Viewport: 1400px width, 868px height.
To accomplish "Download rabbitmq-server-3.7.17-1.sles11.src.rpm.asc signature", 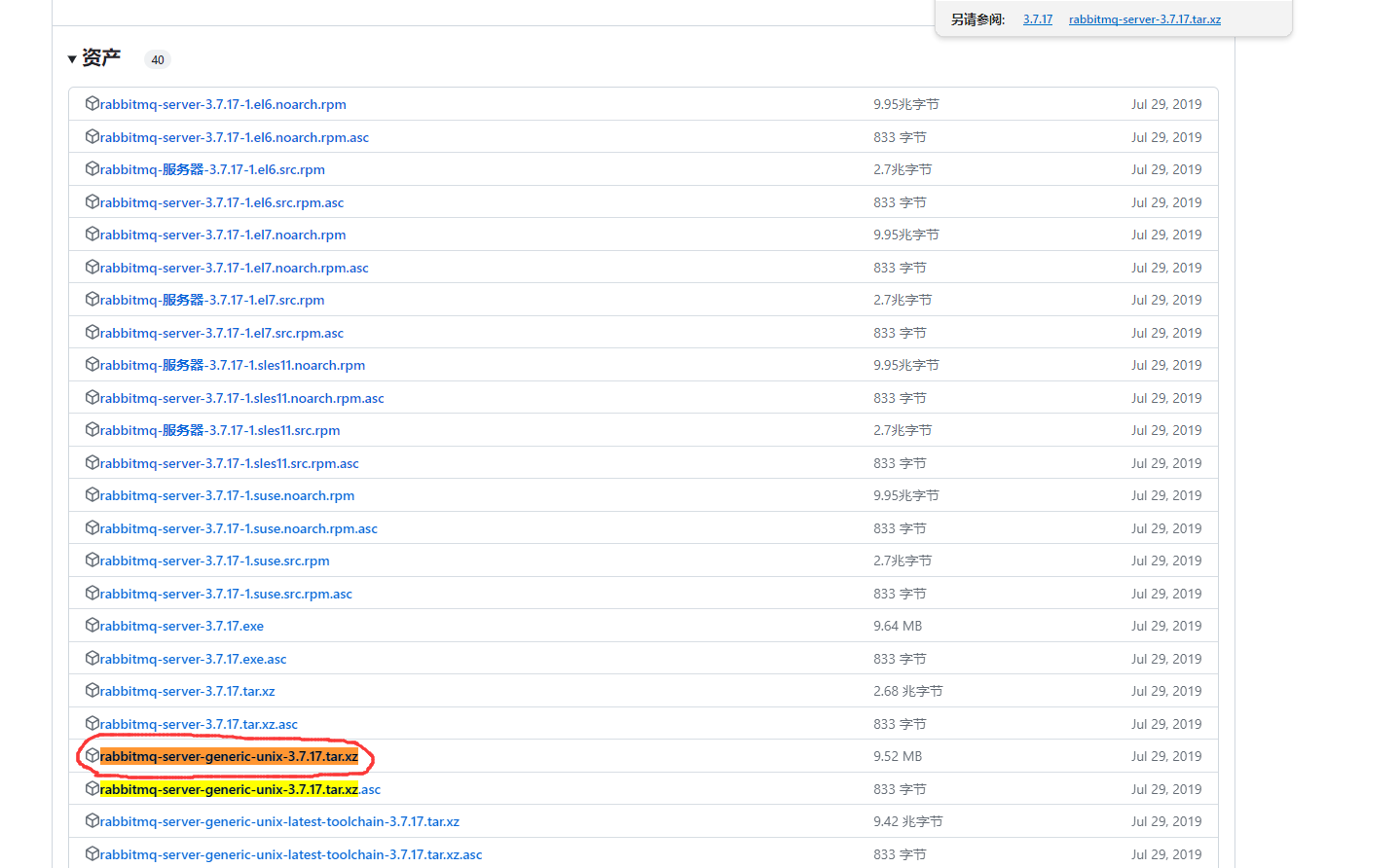I will (229, 463).
